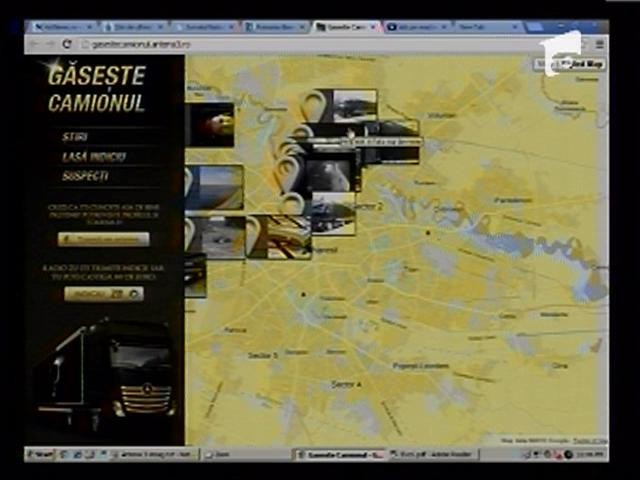
Task: Click the browser reload page icon
Action: point(67,44)
